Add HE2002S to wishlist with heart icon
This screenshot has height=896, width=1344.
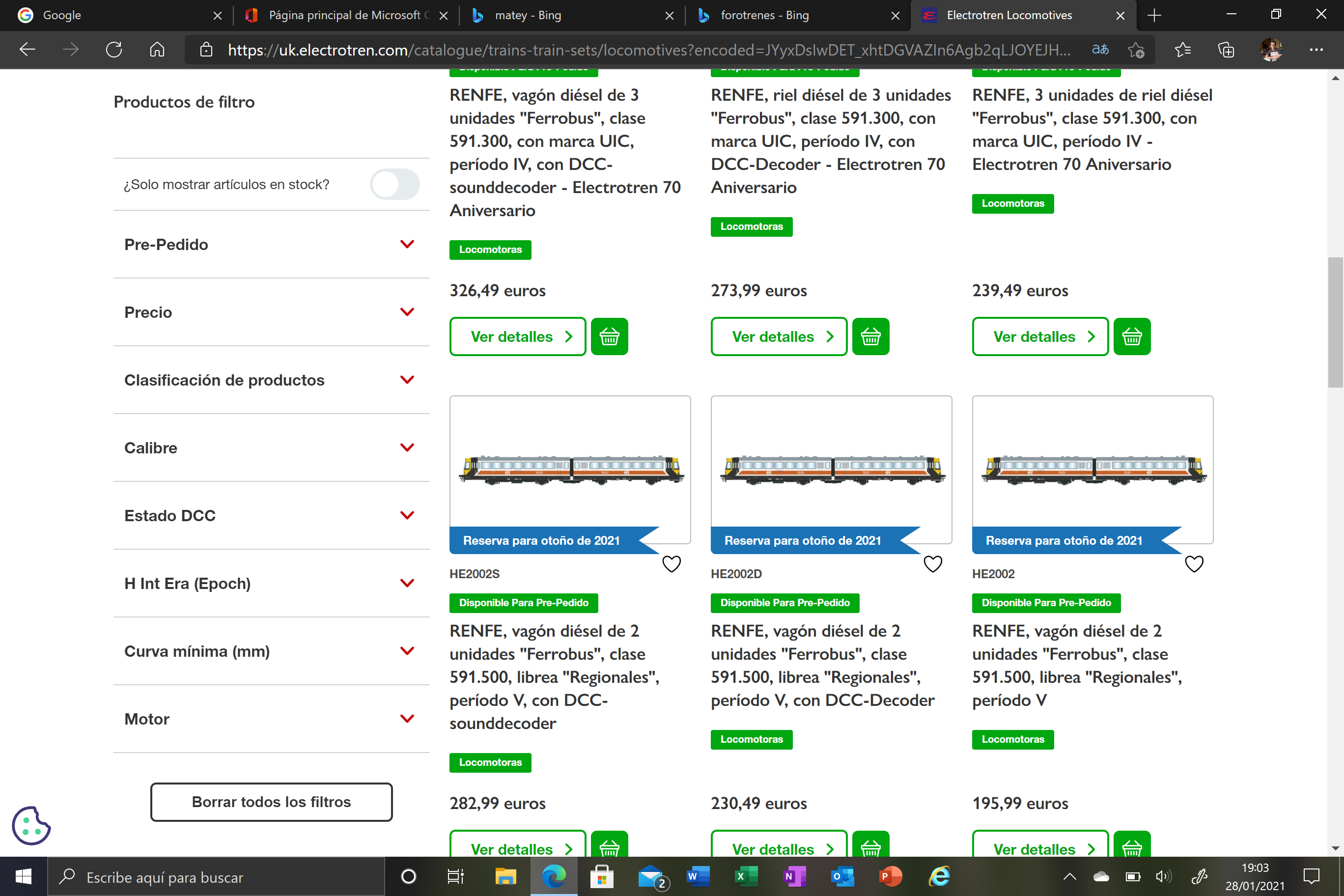tap(672, 564)
